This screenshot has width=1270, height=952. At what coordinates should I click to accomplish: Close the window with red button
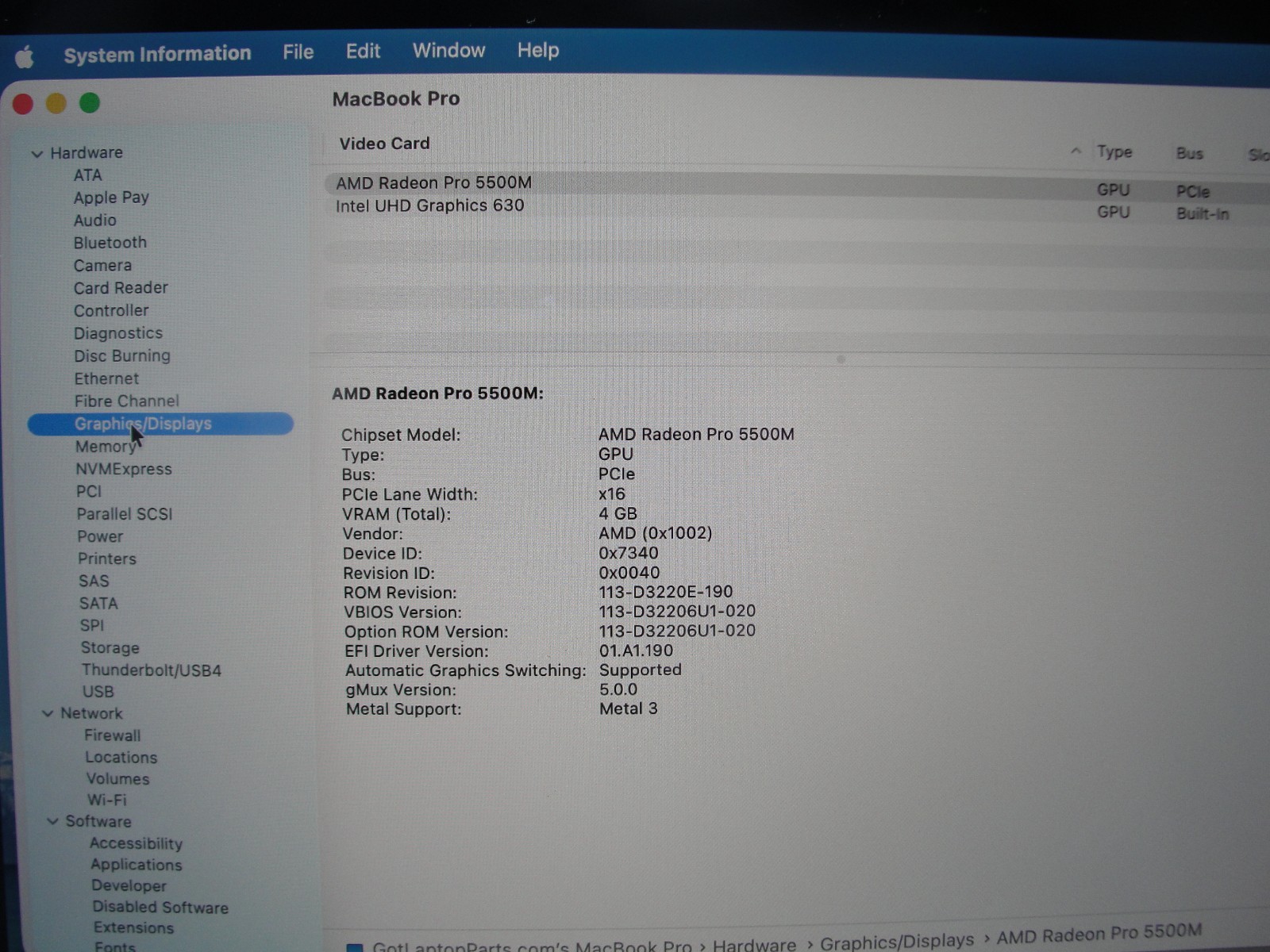coord(23,104)
